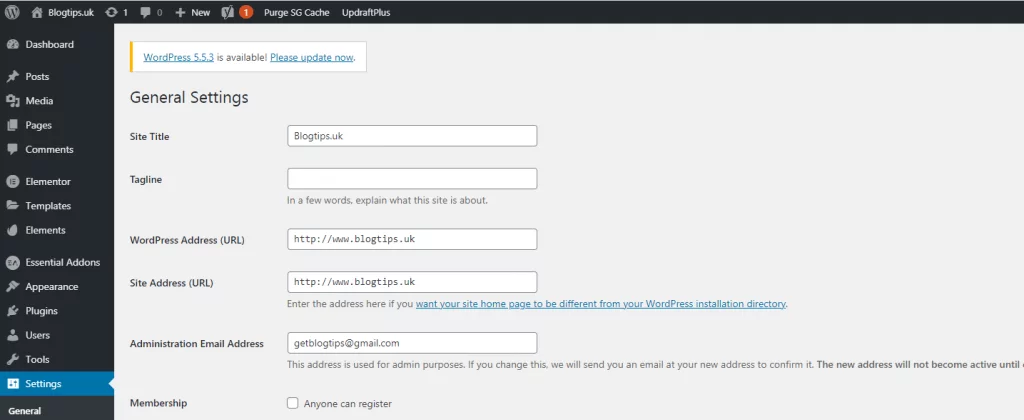Click the Plugins plug icon

click(x=12, y=311)
